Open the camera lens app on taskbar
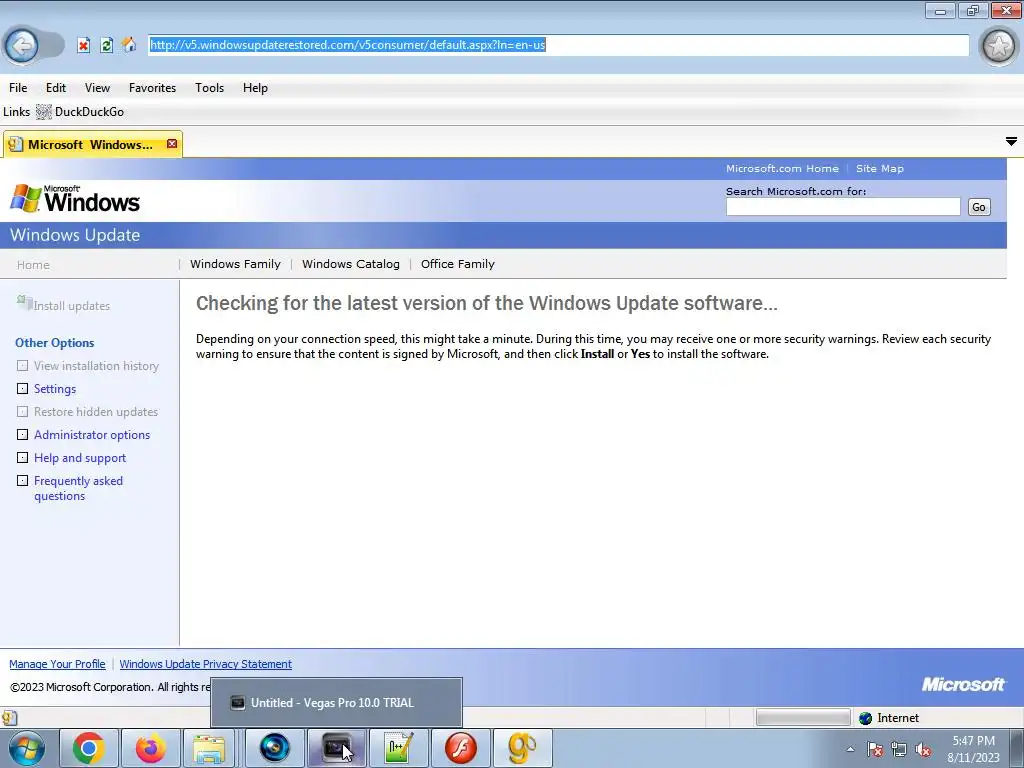The height and width of the screenshot is (768, 1024). click(274, 748)
